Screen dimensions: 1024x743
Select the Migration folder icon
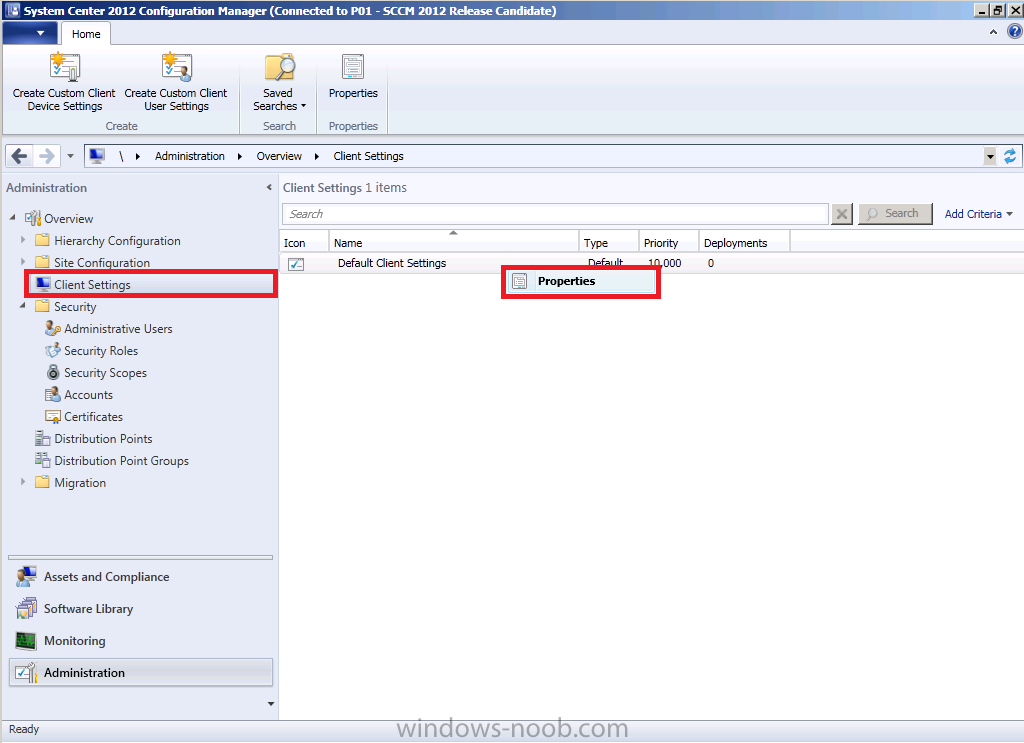tap(42, 482)
